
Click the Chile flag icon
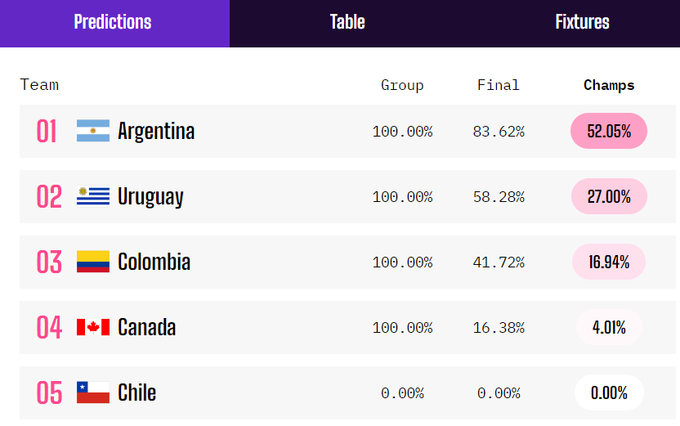click(93, 392)
